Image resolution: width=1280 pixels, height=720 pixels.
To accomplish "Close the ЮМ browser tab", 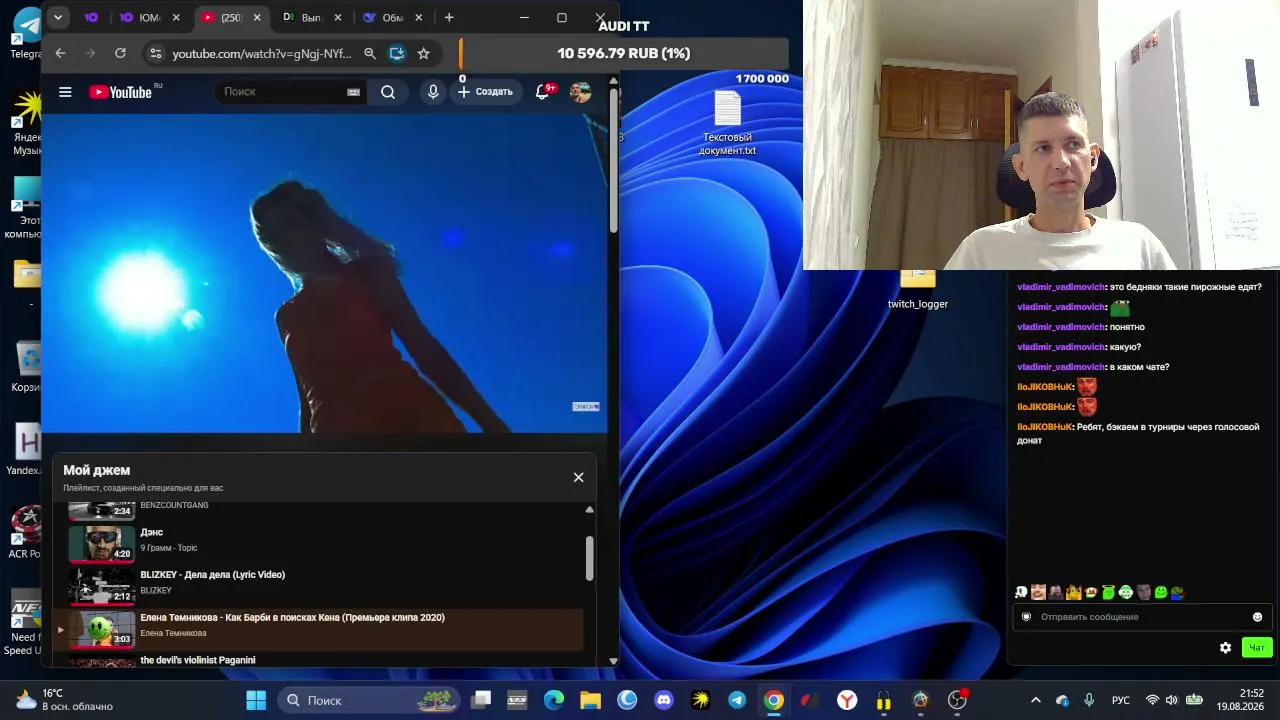I will click(x=177, y=17).
